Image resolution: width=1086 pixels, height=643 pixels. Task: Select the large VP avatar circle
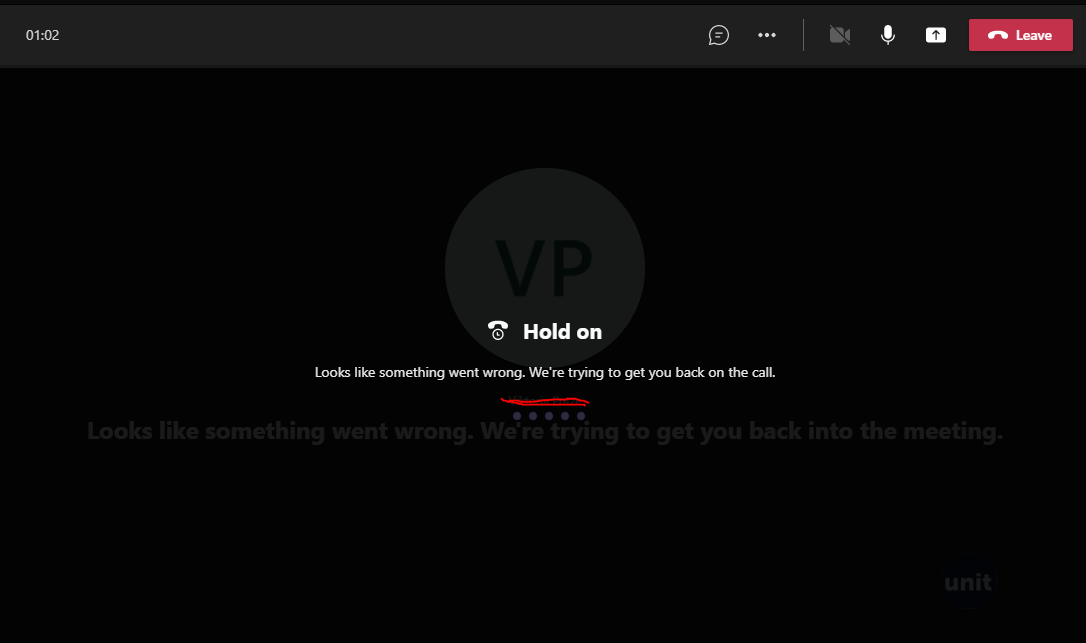544,267
